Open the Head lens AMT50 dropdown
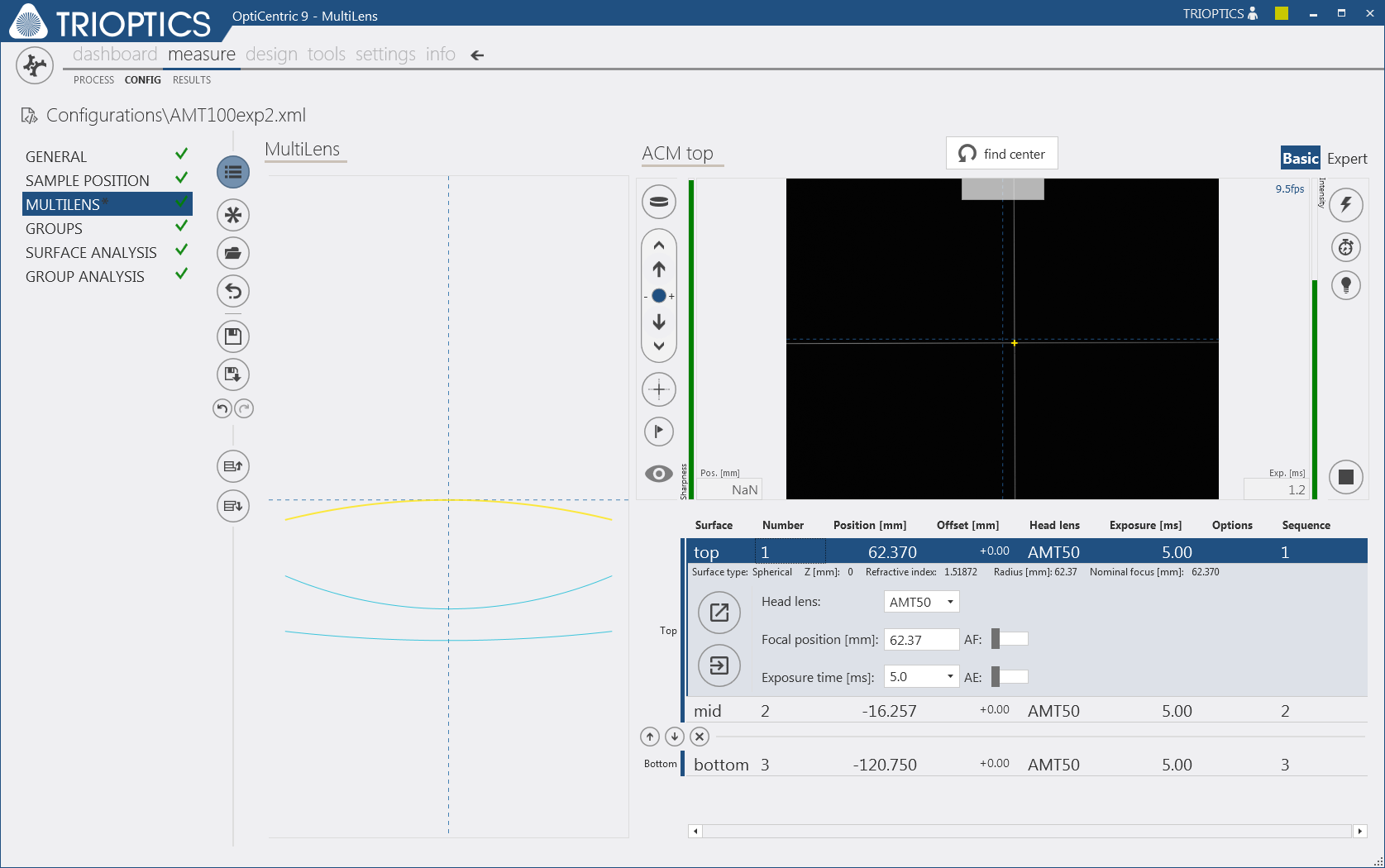The height and width of the screenshot is (868, 1385). click(922, 602)
